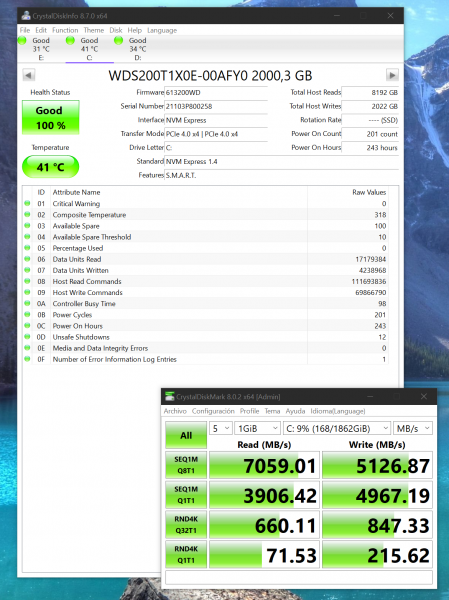Viewport: 449px width, 600px height.
Task: Open the Language menu in CrystalDiskInfo
Action: point(162,30)
